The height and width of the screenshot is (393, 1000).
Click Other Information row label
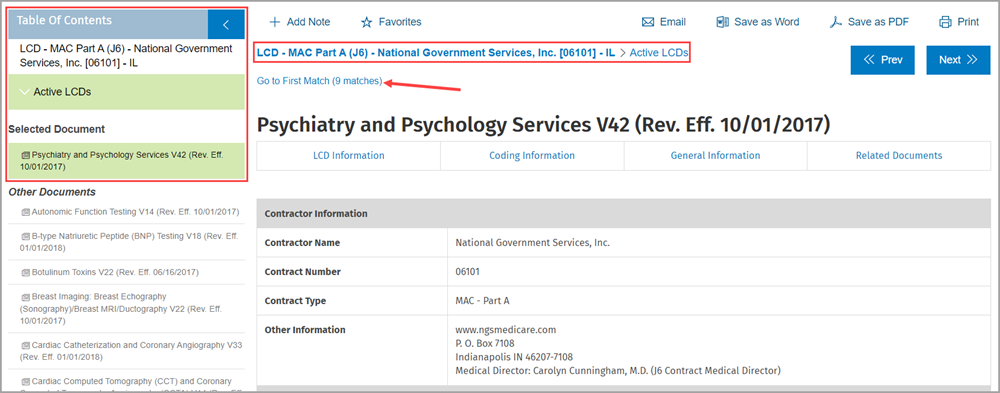coord(305,330)
